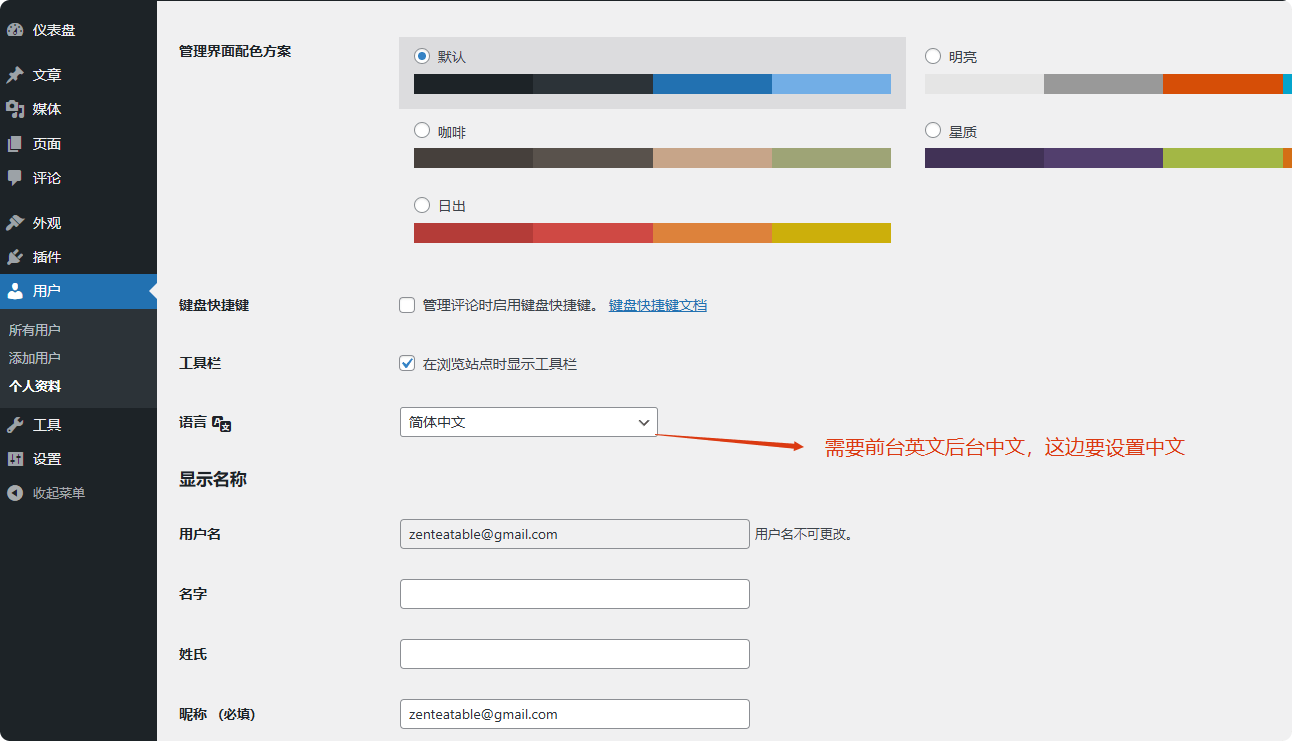
Task: Select the 咖啡 color scheme radio button
Action: tap(422, 131)
